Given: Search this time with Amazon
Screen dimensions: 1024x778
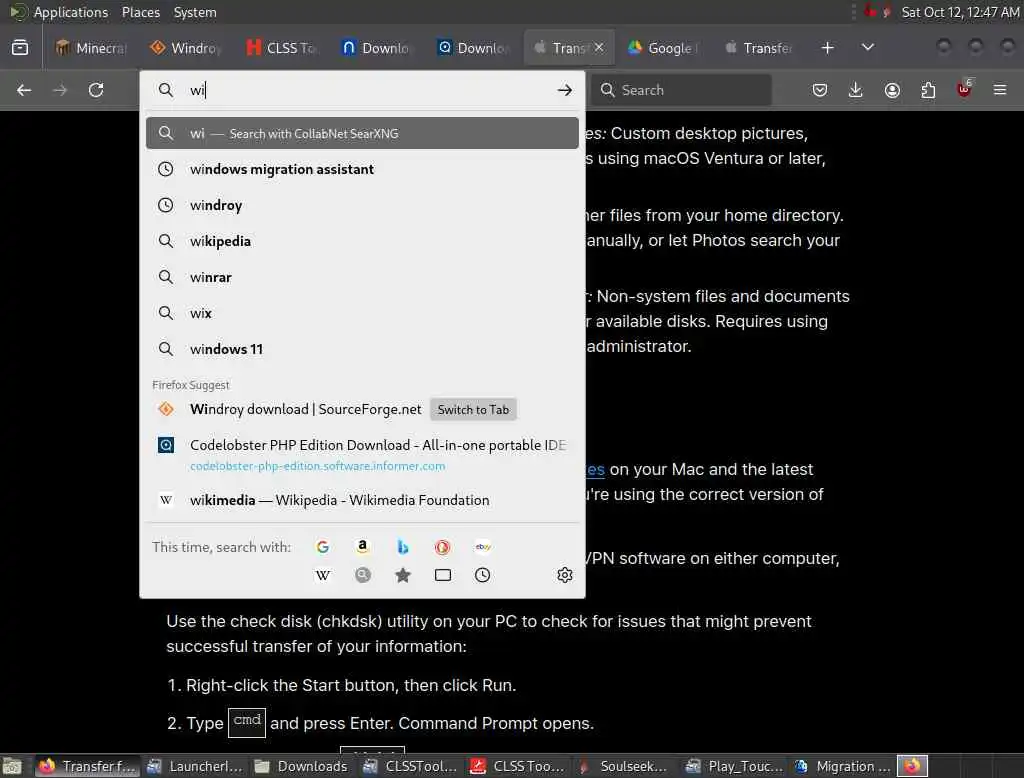Looking at the screenshot, I should pos(362,547).
